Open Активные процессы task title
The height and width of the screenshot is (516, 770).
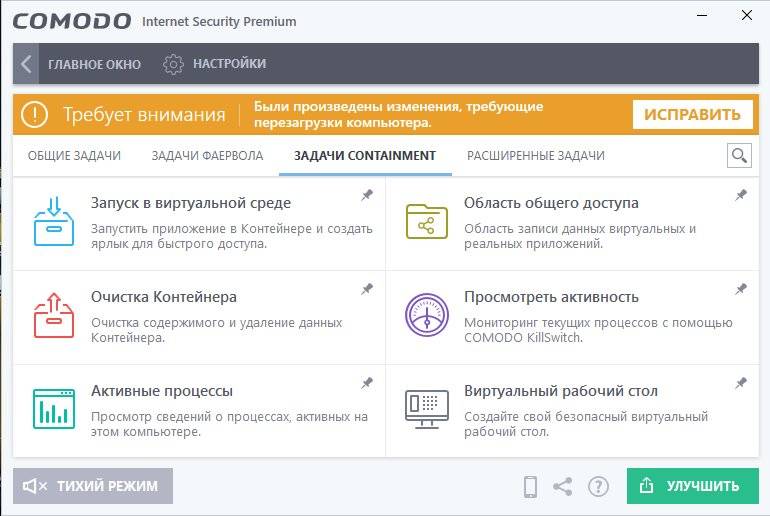(162, 391)
